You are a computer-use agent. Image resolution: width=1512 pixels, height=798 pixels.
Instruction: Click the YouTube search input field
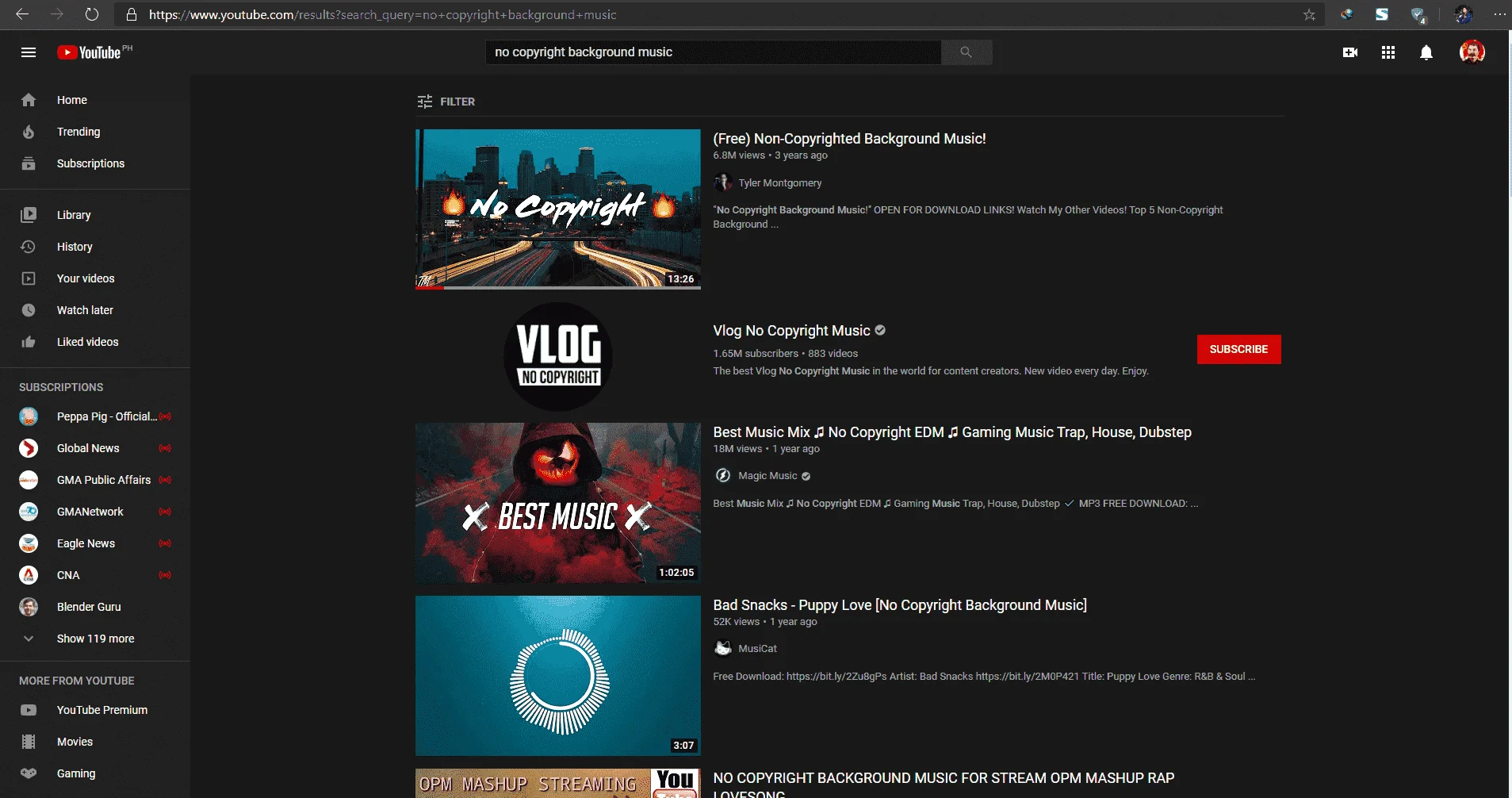click(713, 52)
